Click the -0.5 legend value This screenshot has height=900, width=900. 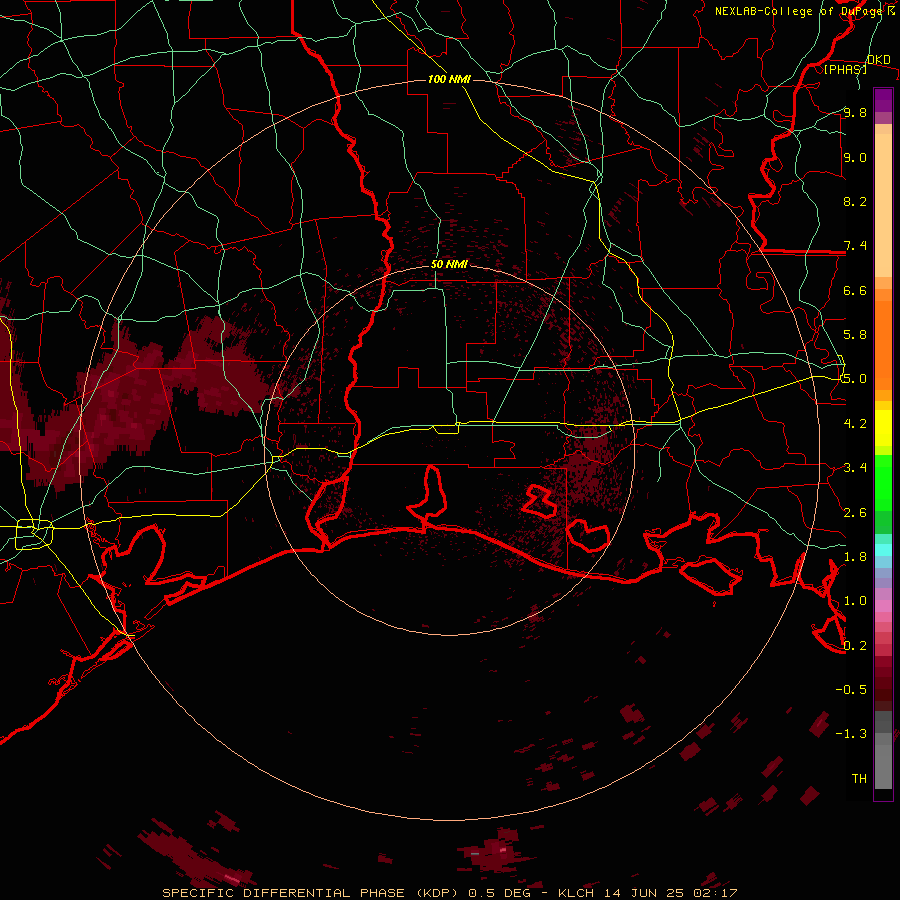[851, 690]
